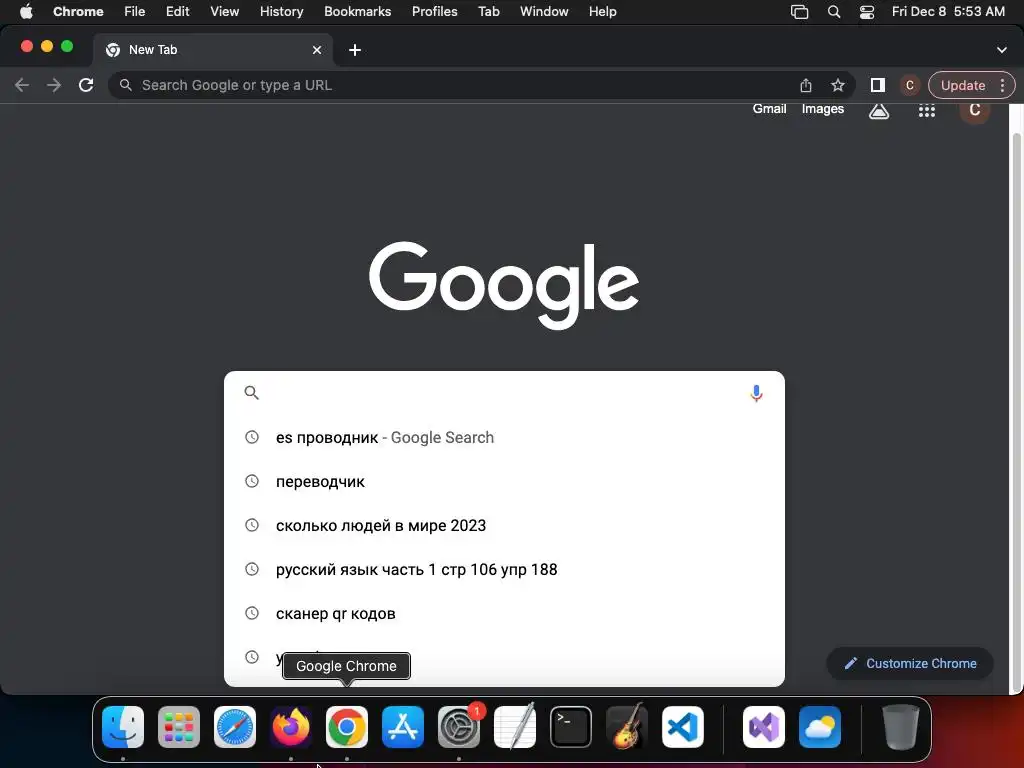Open the Tab menu
Viewport: 1024px width, 768px height.
click(488, 11)
